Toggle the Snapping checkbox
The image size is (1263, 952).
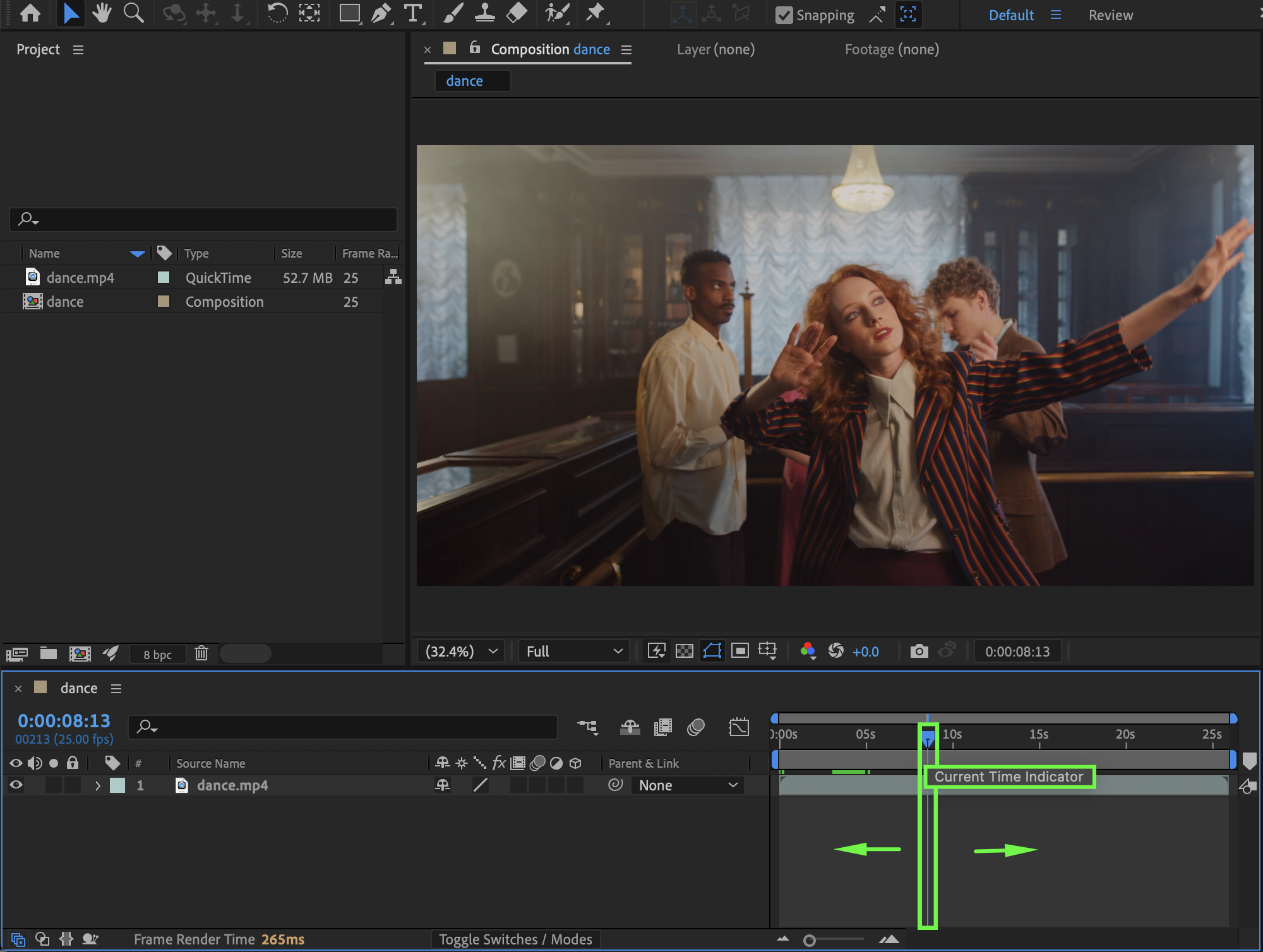click(784, 15)
